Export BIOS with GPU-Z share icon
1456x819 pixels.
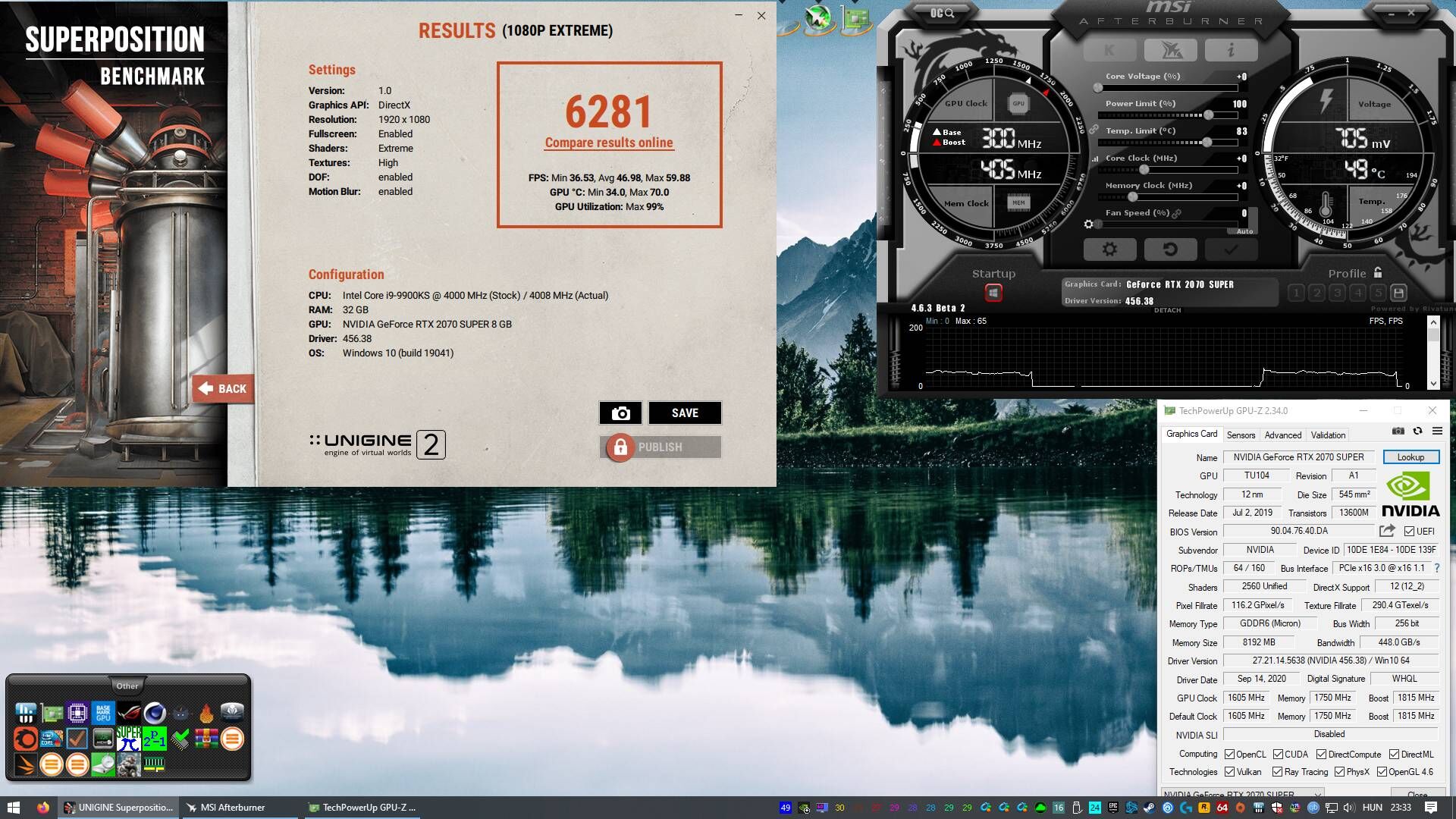tap(1387, 531)
